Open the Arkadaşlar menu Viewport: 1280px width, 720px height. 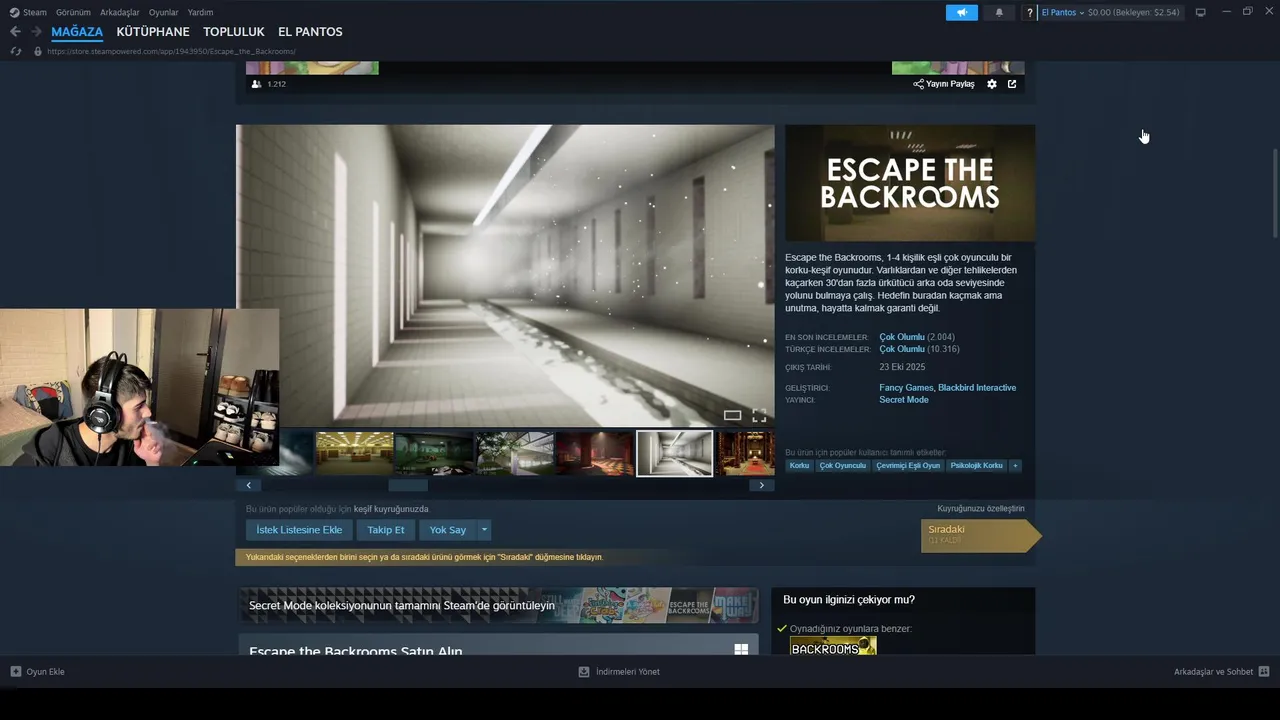tap(120, 12)
